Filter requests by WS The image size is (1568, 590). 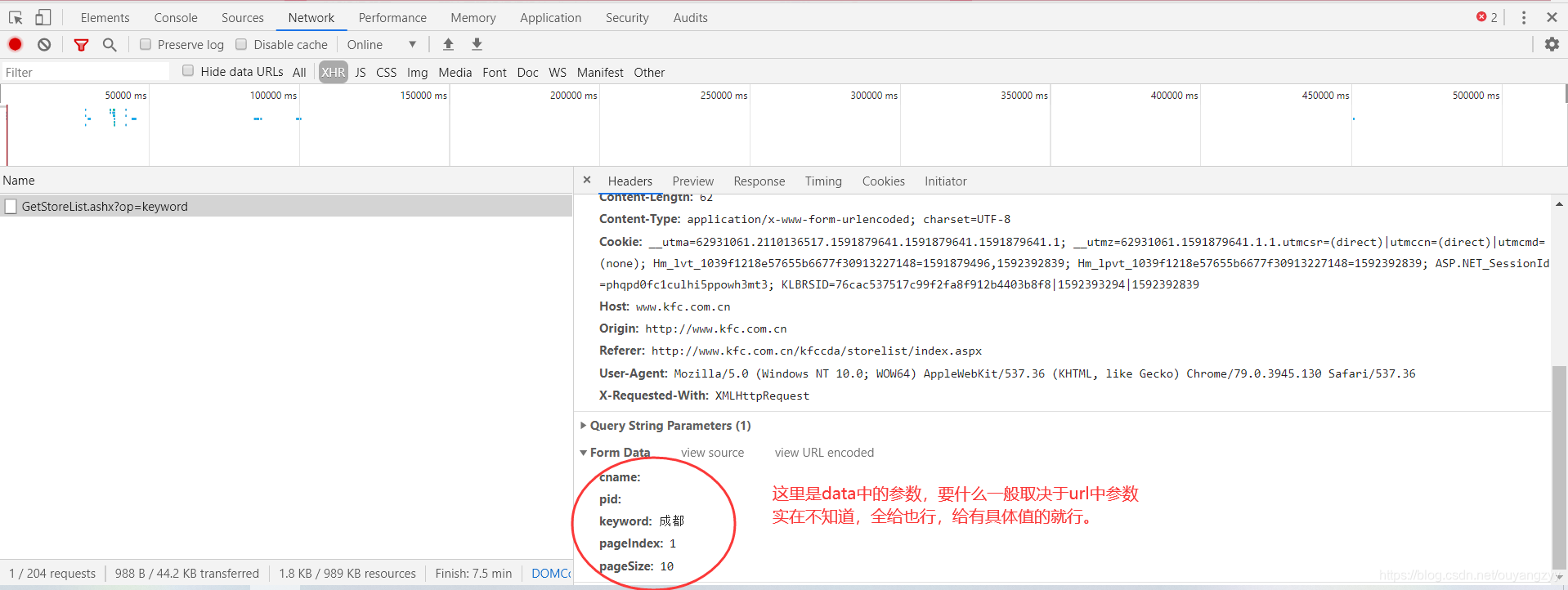pyautogui.click(x=558, y=72)
